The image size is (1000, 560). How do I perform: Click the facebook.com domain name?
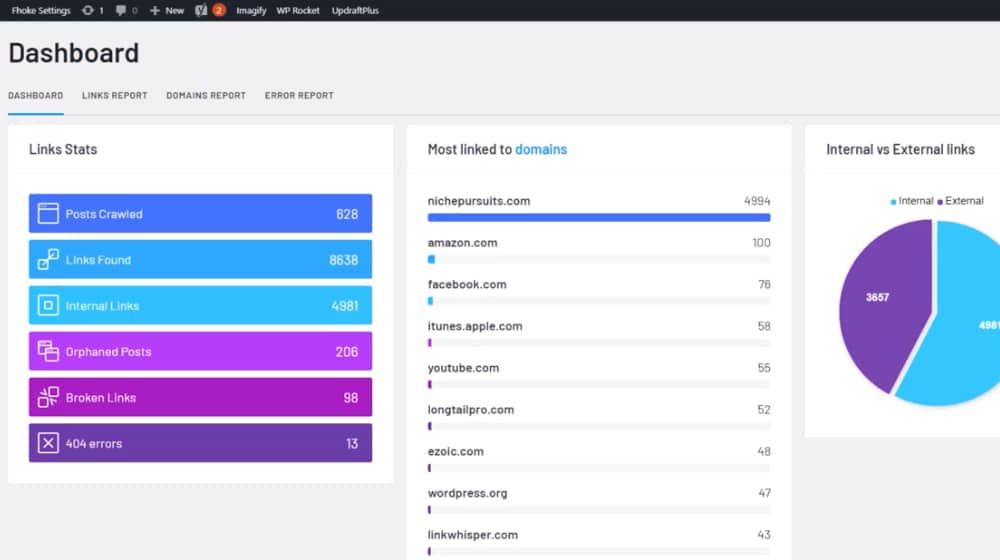(x=467, y=284)
